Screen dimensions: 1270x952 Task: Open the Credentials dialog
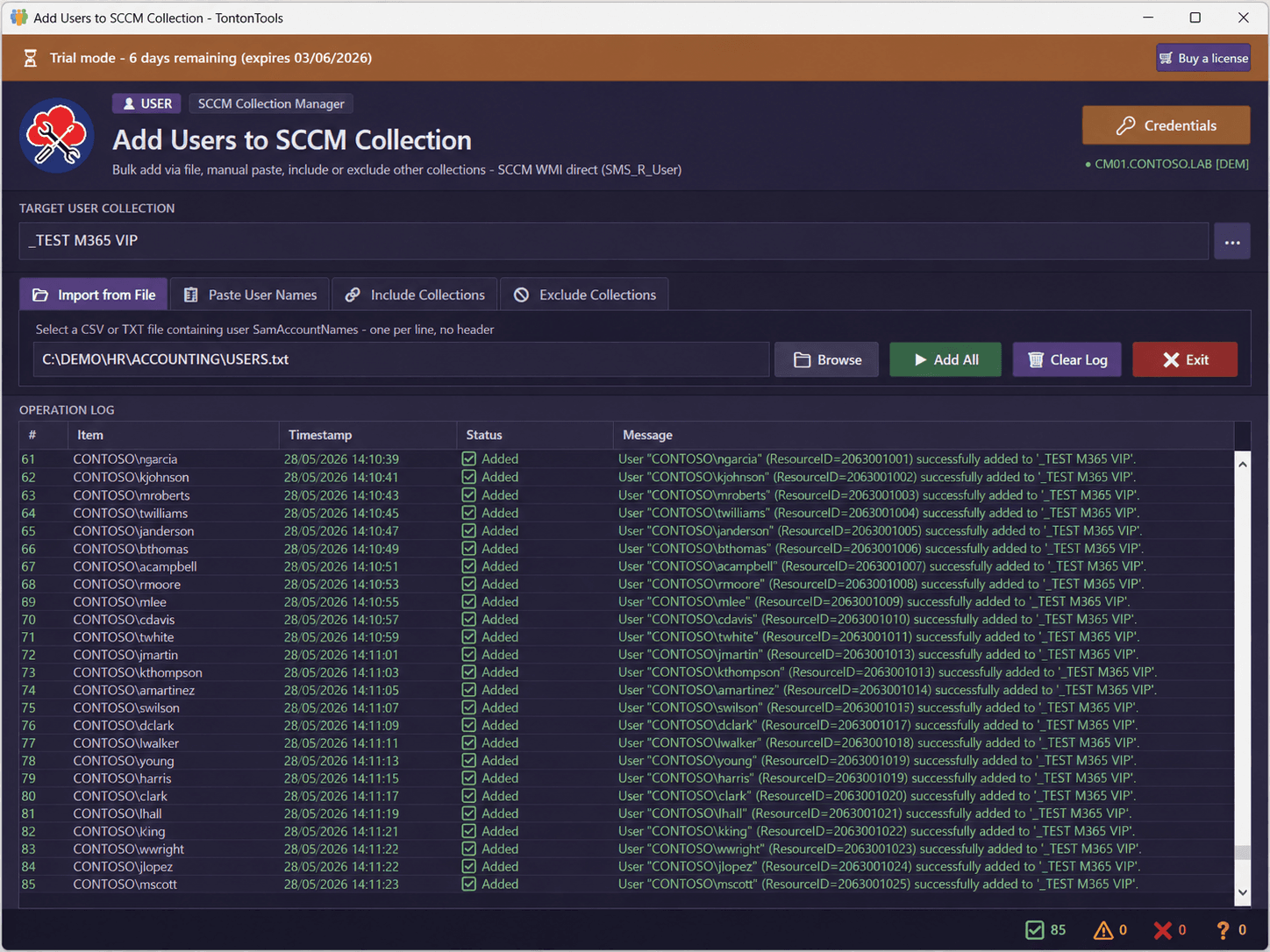(1167, 125)
